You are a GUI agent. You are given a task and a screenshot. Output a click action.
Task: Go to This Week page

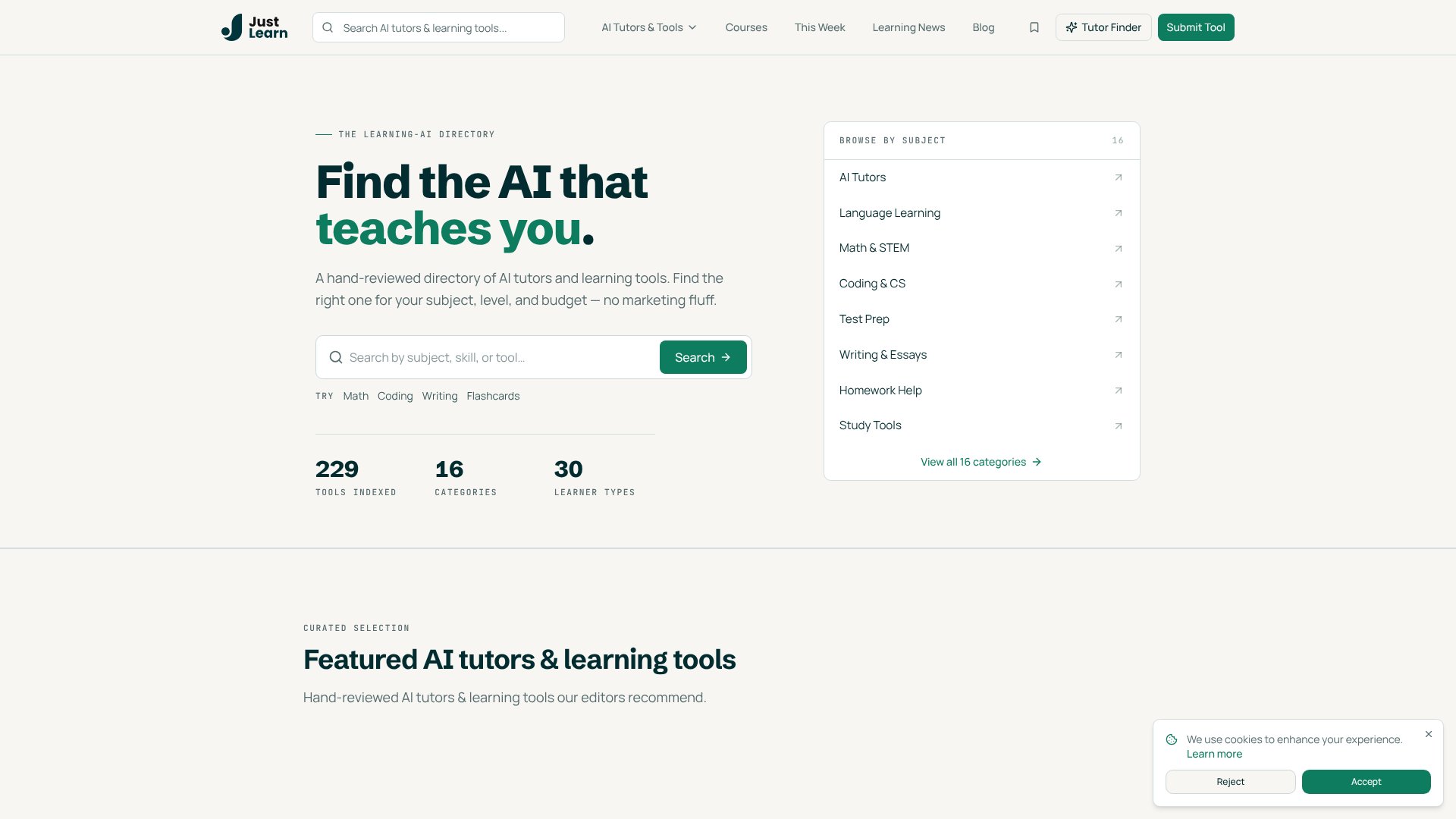[x=820, y=27]
